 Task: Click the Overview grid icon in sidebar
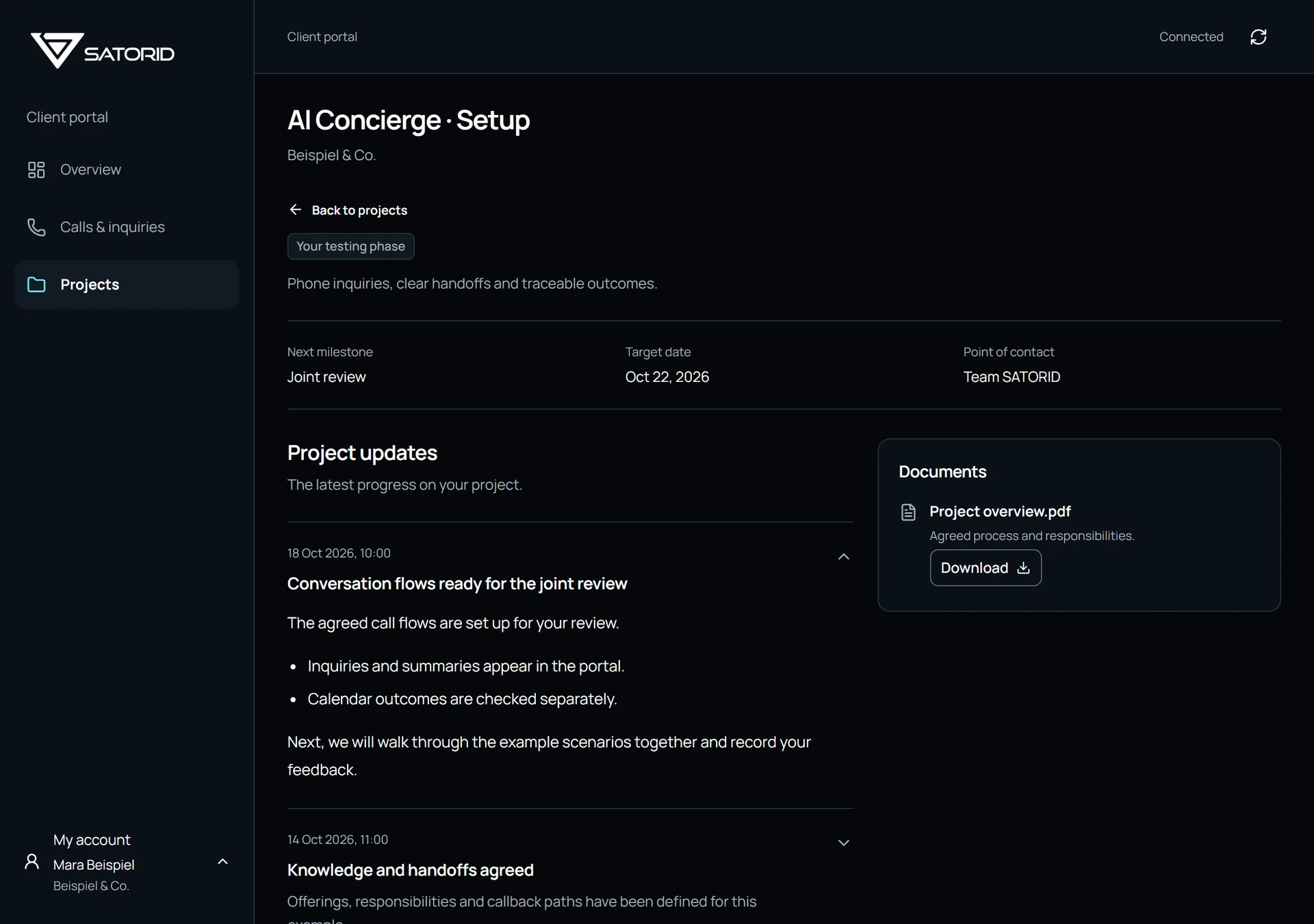[36, 170]
